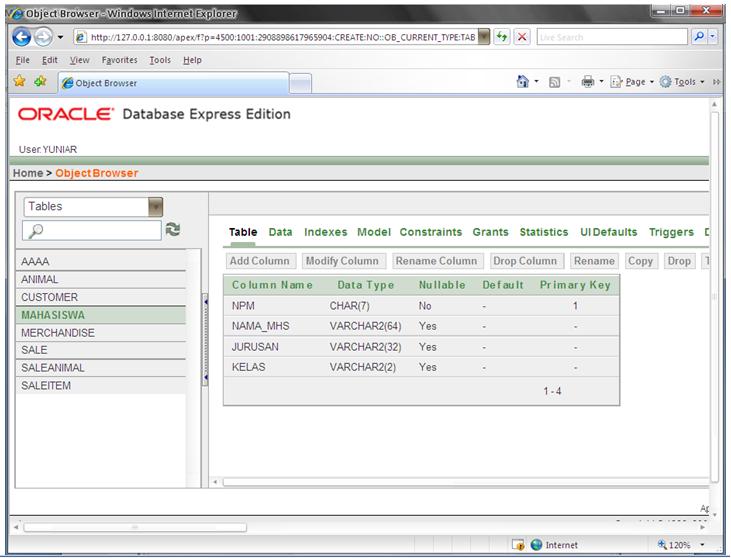Open the search provider dropdown arrow

click(x=712, y=37)
